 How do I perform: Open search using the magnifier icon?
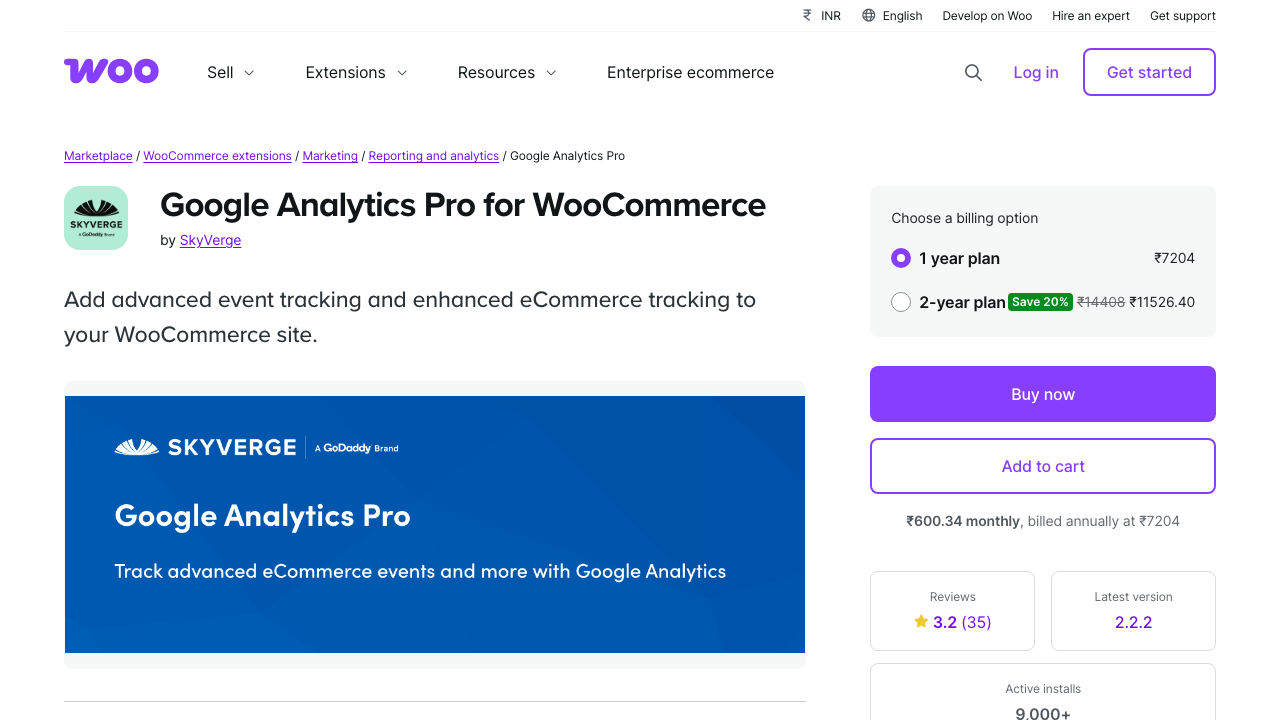[973, 72]
